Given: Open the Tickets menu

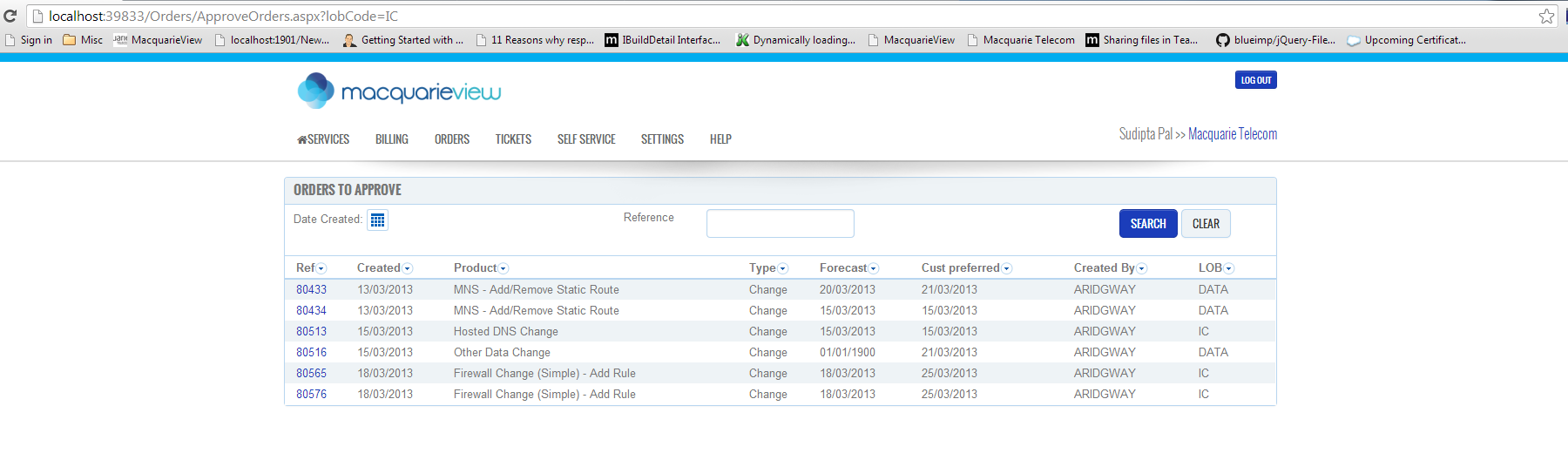Looking at the screenshot, I should pos(513,139).
